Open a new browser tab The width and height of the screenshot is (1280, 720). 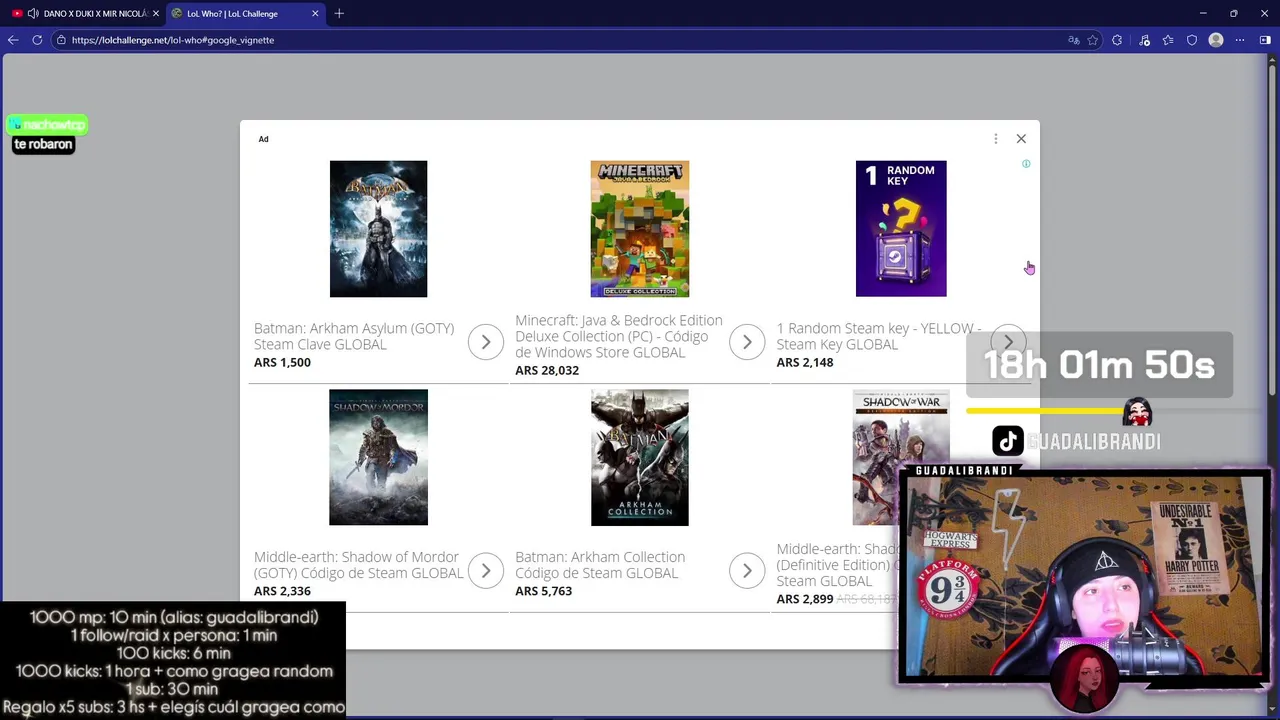339,13
